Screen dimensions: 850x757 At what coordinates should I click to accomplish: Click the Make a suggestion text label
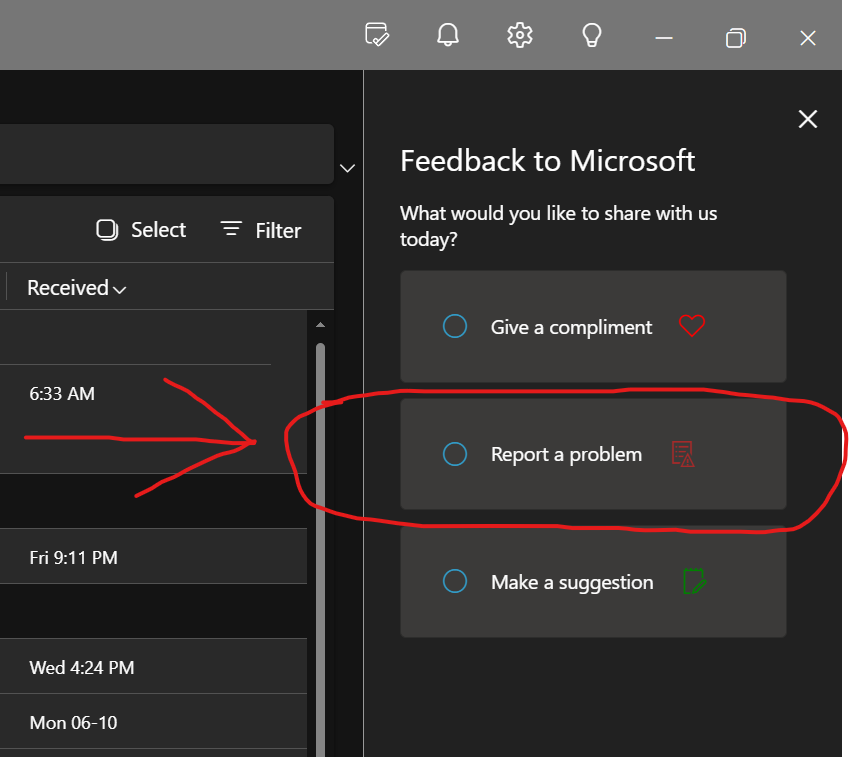coord(572,582)
